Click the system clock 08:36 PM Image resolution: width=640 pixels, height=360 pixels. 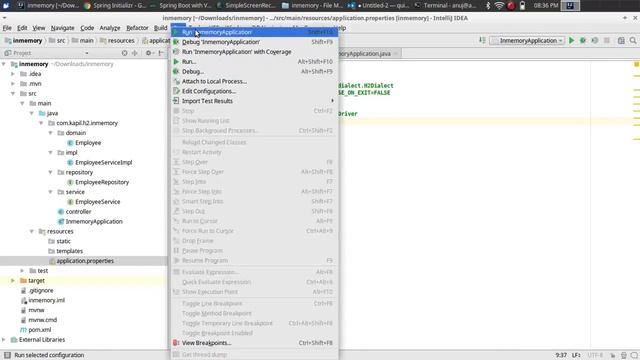pyautogui.click(x=546, y=5)
